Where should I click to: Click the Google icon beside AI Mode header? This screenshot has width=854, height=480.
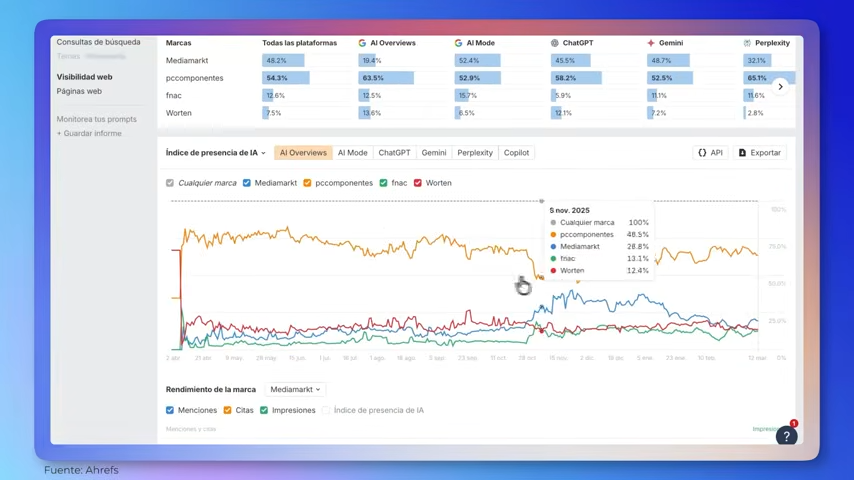click(x=458, y=43)
